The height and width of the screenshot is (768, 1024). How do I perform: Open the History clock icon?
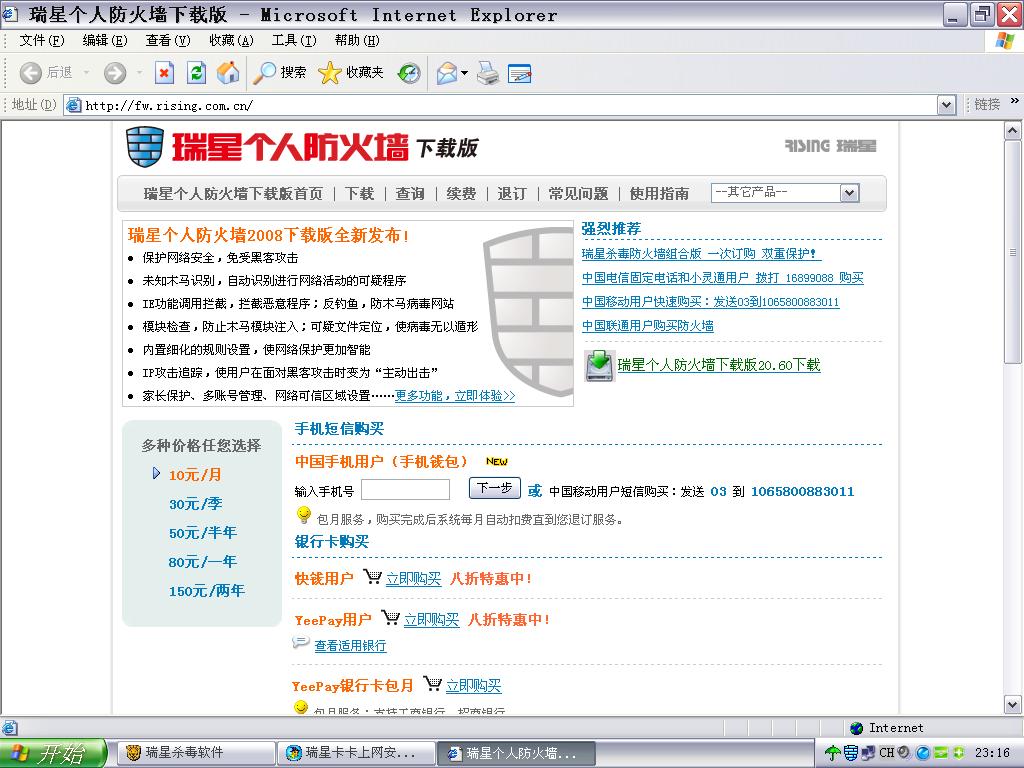409,72
